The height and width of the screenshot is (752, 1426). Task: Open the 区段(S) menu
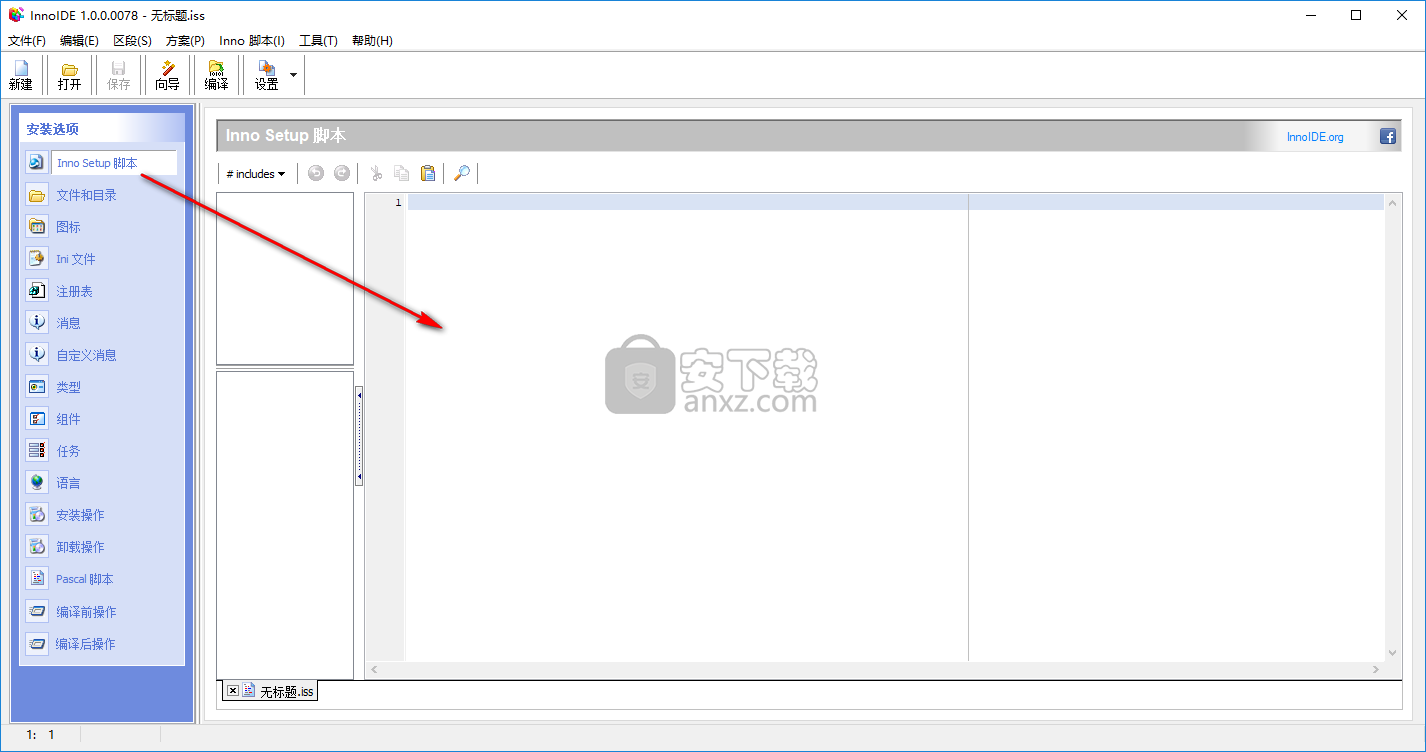pos(132,41)
